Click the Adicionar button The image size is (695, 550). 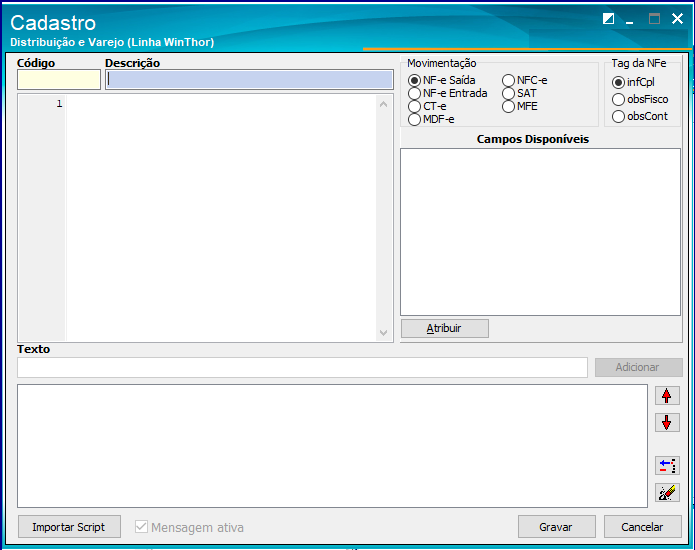pyautogui.click(x=638, y=367)
